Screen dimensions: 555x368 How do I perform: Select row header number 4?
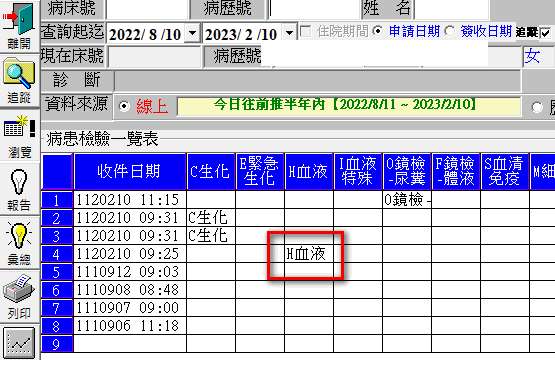pyautogui.click(x=57, y=254)
